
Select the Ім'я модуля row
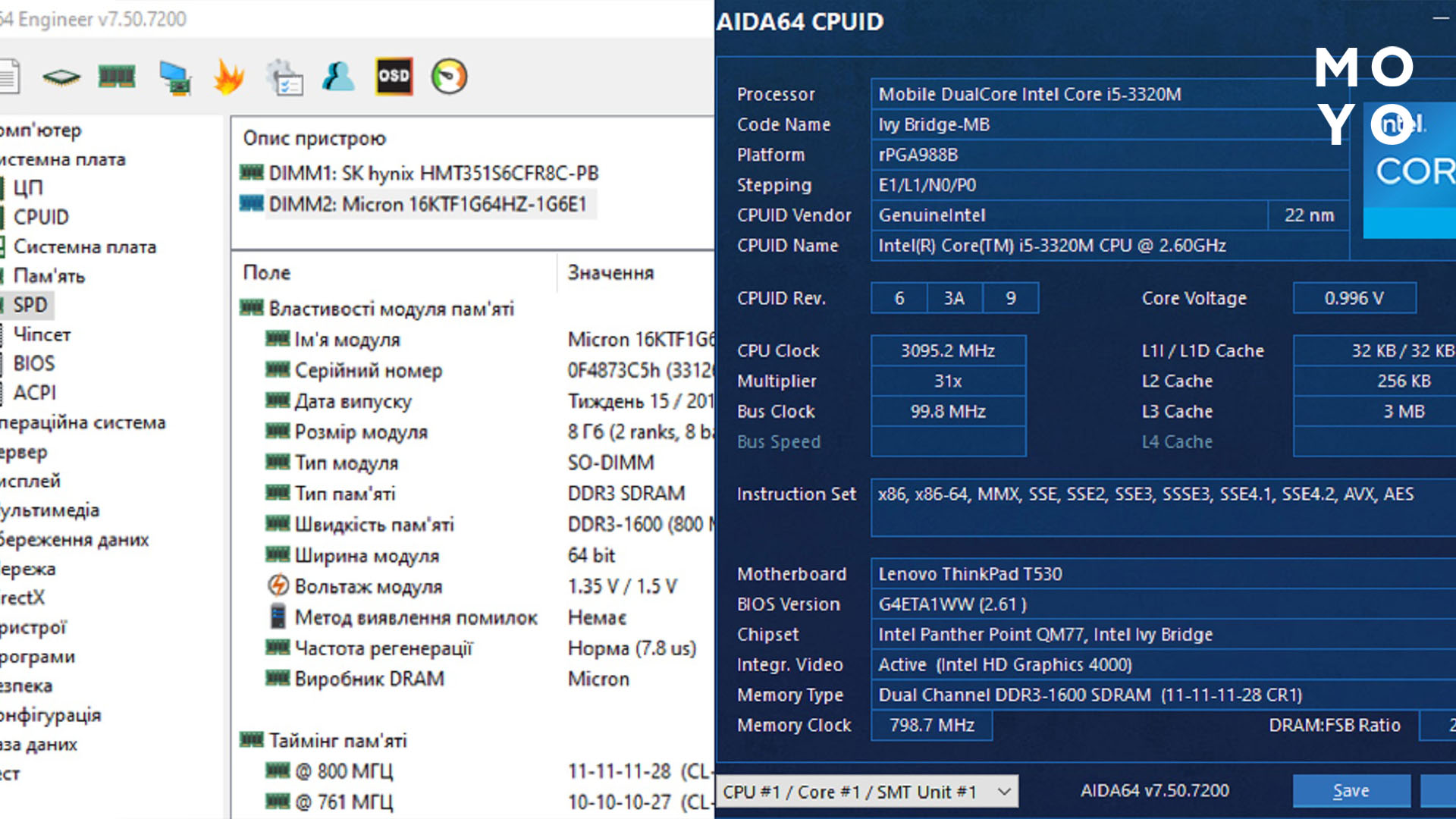coord(489,340)
